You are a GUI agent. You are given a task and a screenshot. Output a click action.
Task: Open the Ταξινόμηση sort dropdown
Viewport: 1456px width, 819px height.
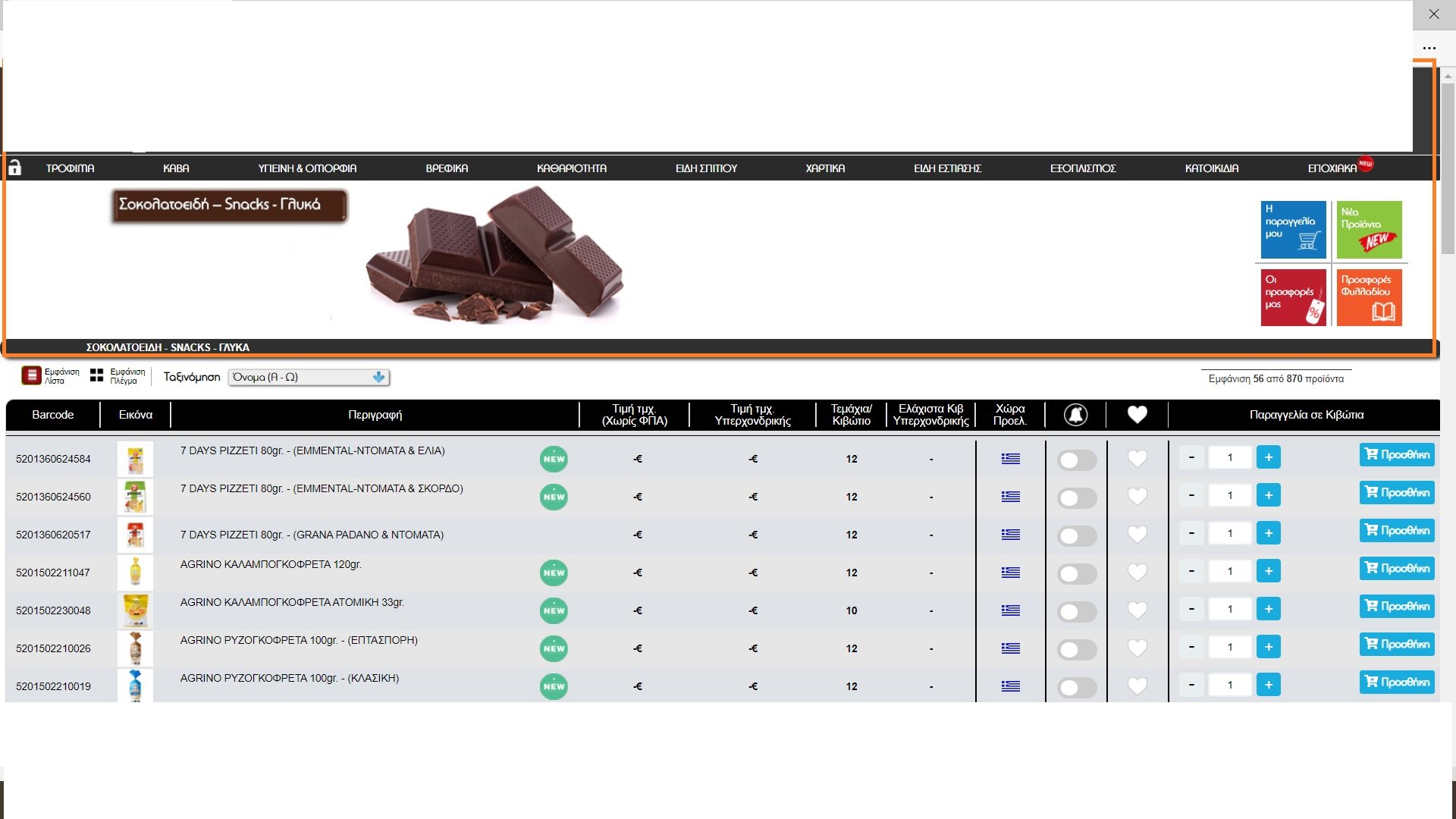coord(309,377)
